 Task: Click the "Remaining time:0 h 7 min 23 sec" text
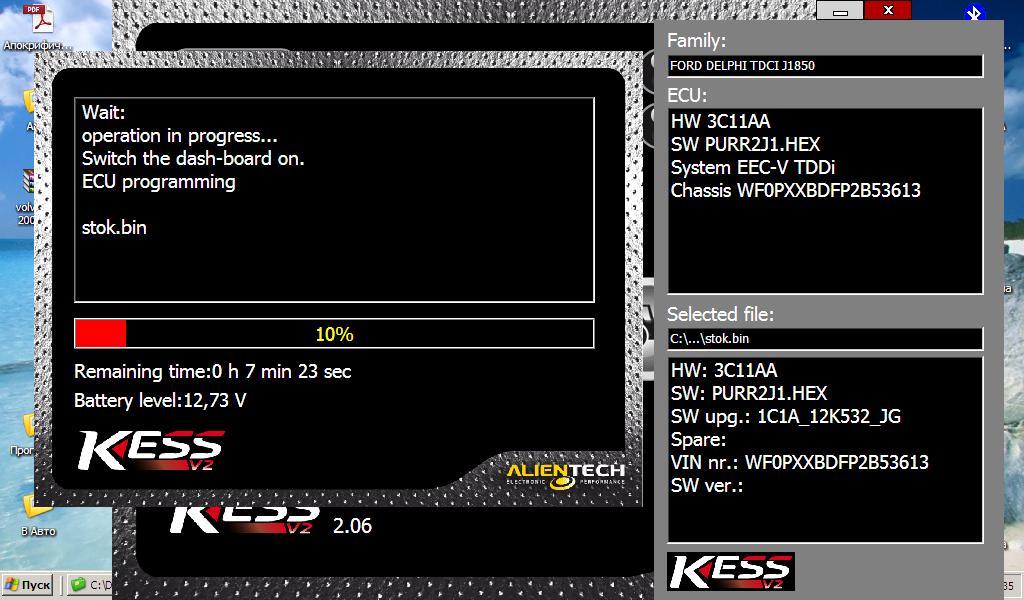[x=213, y=371]
